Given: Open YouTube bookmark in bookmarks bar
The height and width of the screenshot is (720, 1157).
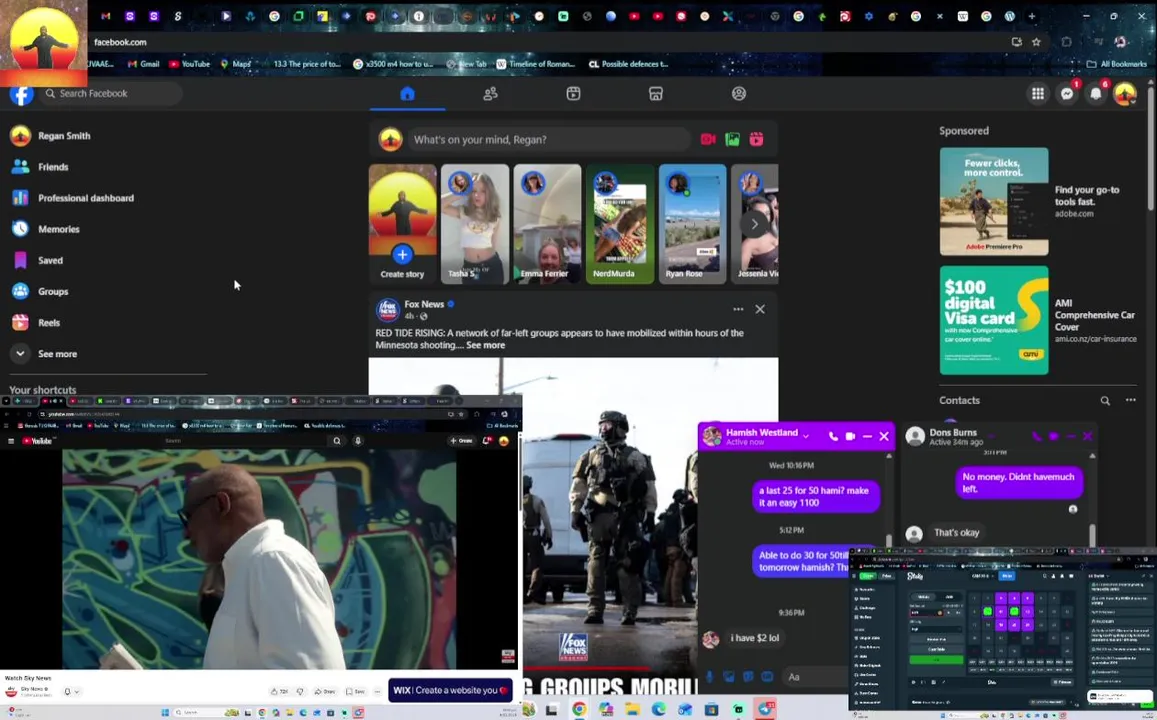Looking at the screenshot, I should tap(190, 64).
